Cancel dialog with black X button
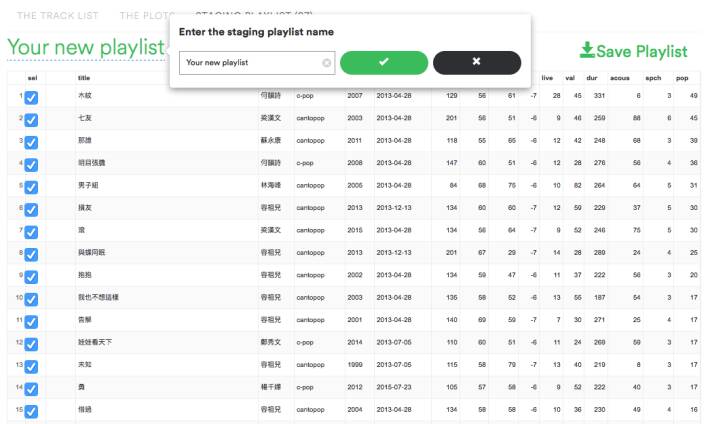Viewport: 710px width, 424px height. tap(477, 63)
